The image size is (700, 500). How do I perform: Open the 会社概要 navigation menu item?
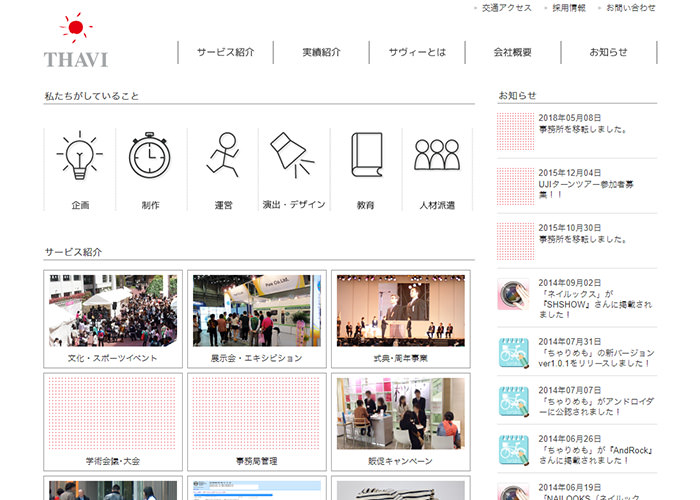point(512,52)
